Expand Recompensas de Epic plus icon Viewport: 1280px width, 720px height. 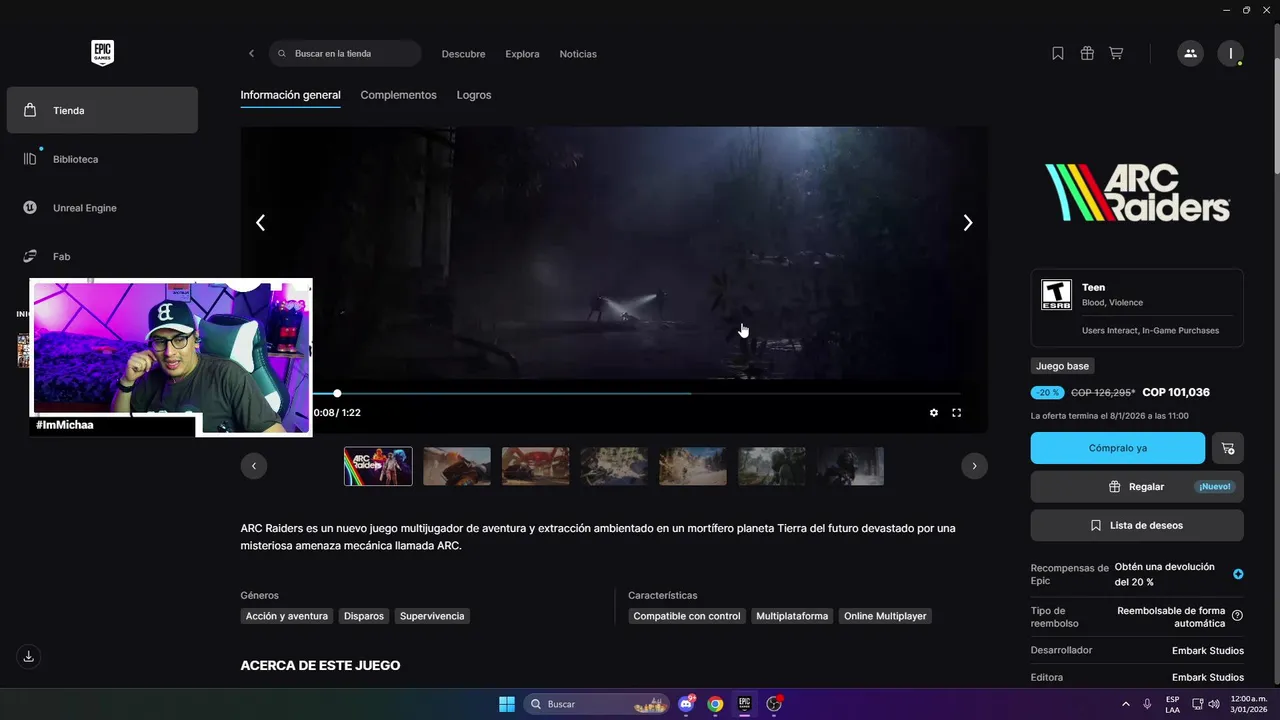pyautogui.click(x=1238, y=574)
